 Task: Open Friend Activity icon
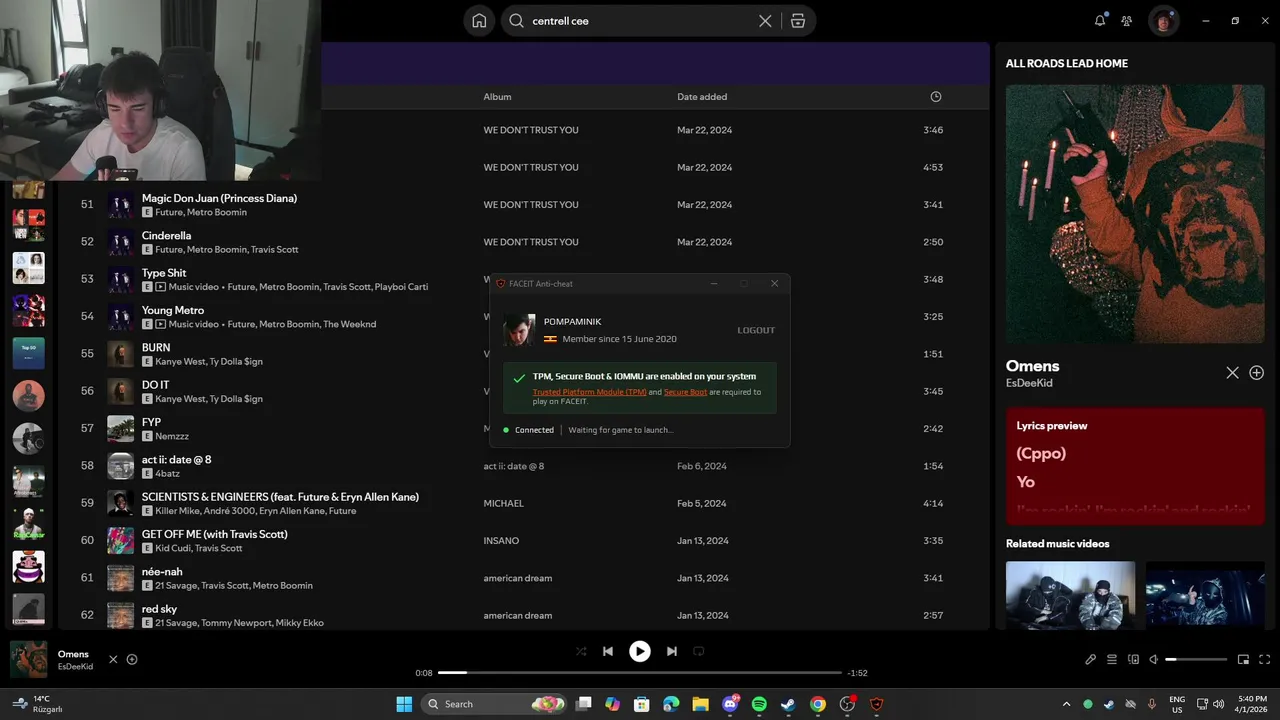[x=1127, y=20]
